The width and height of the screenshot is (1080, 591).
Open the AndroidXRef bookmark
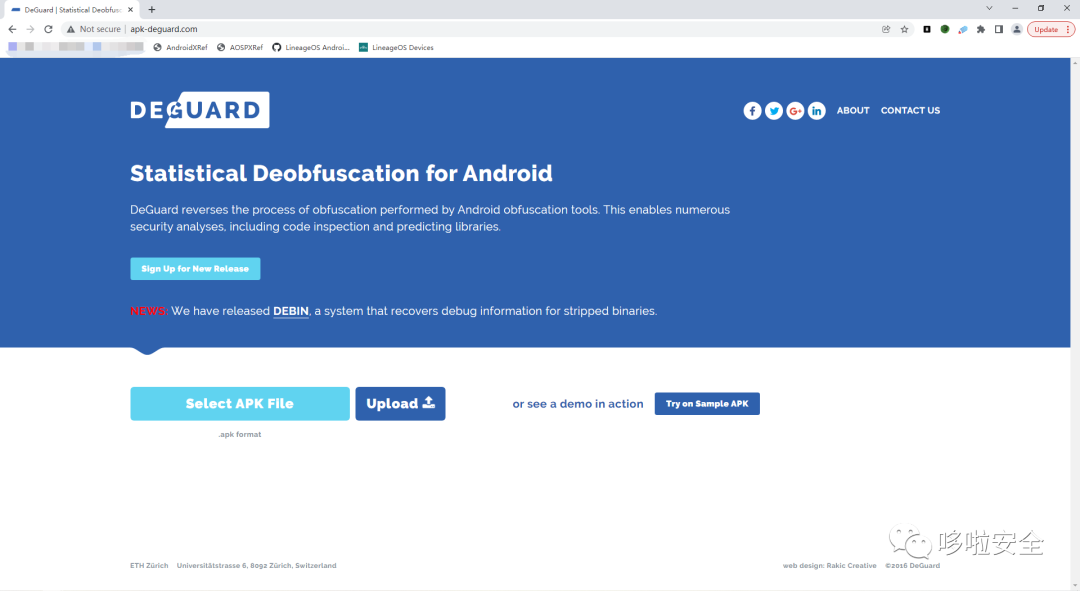click(180, 48)
